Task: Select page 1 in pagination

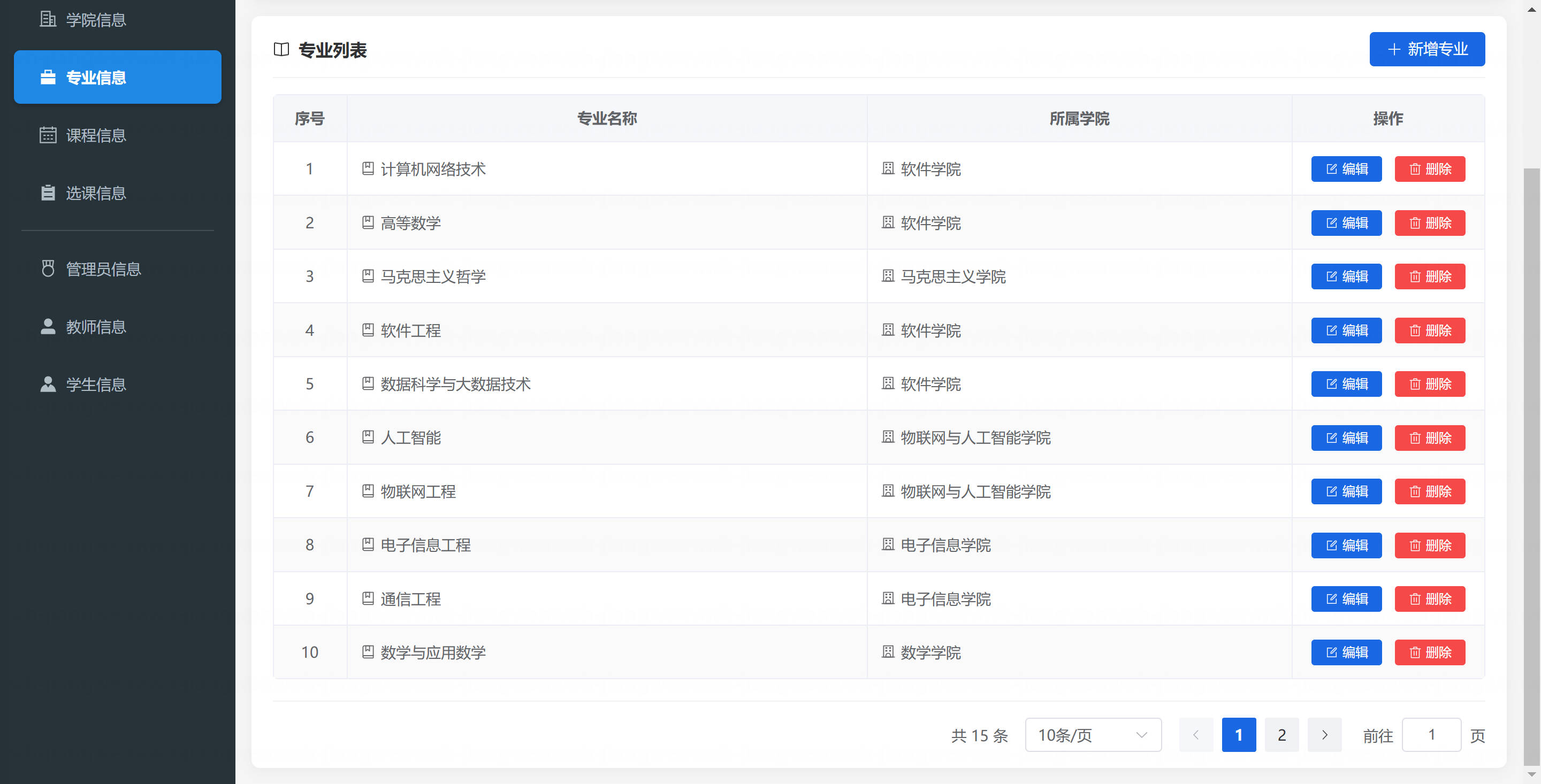Action: point(1238,735)
